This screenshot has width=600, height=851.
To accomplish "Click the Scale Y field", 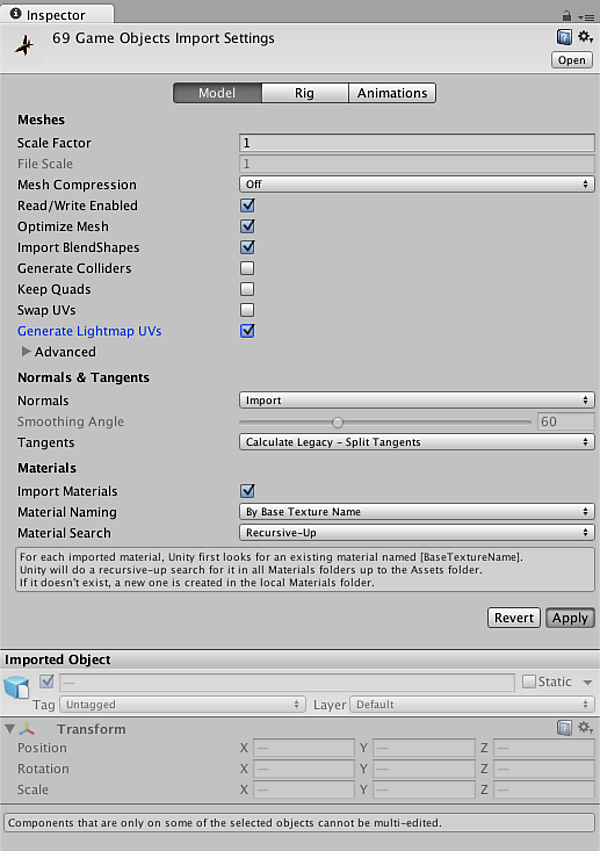I will 424,790.
